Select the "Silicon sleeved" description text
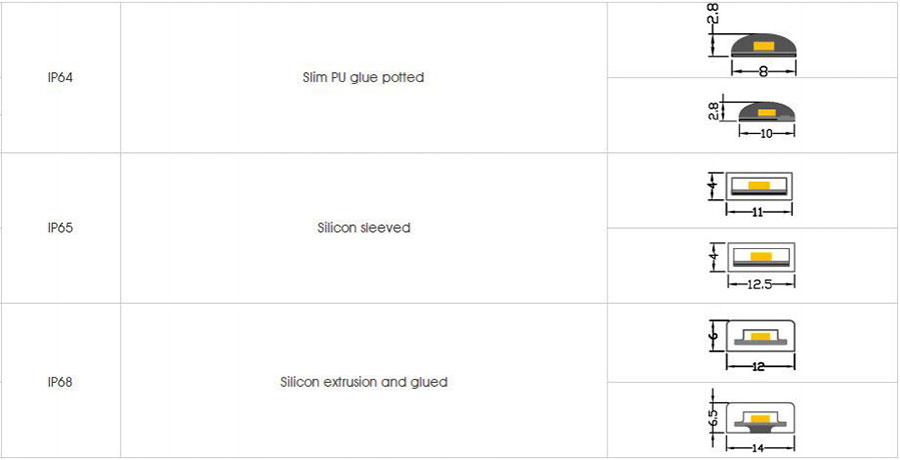 (x=363, y=228)
